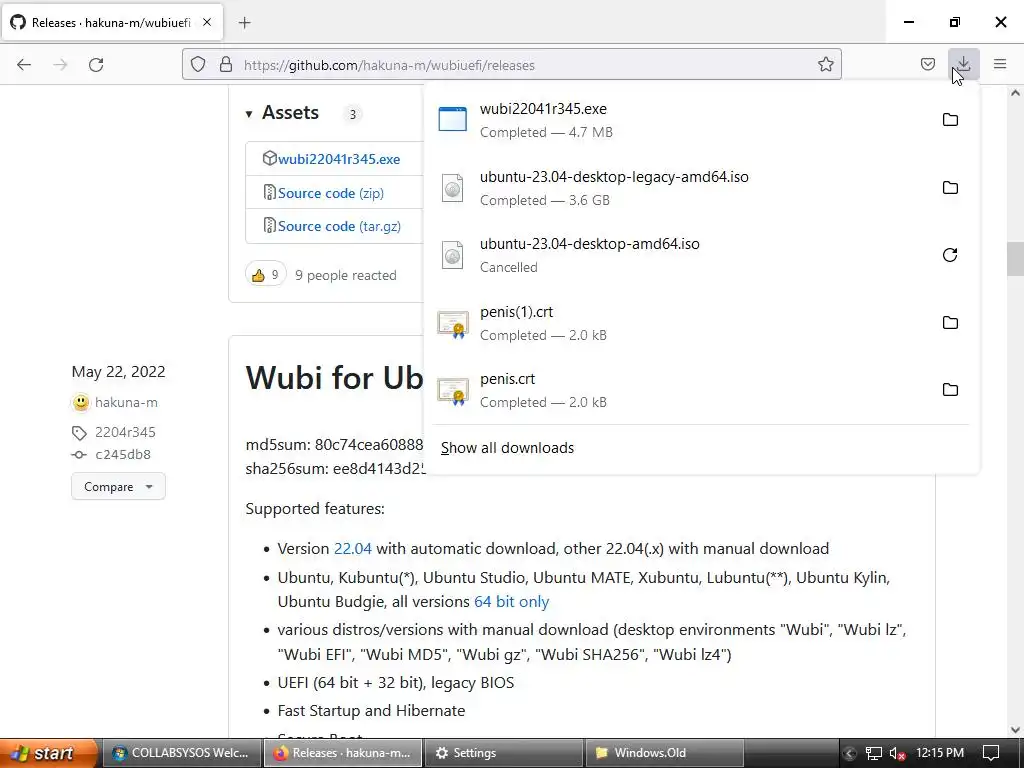The height and width of the screenshot is (768, 1024).
Task: Click Show all downloads
Action: click(x=507, y=448)
